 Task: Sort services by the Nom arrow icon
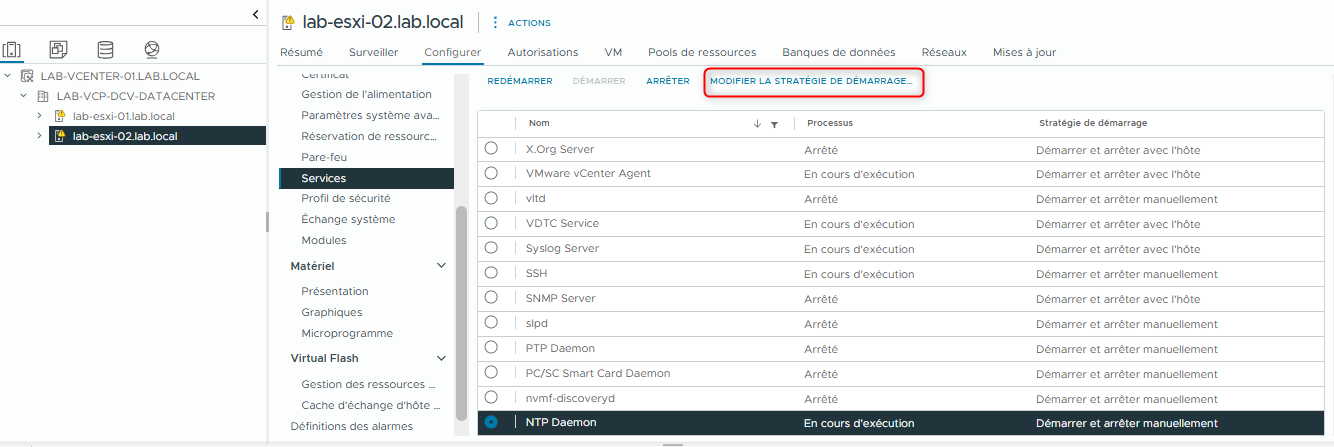[757, 124]
